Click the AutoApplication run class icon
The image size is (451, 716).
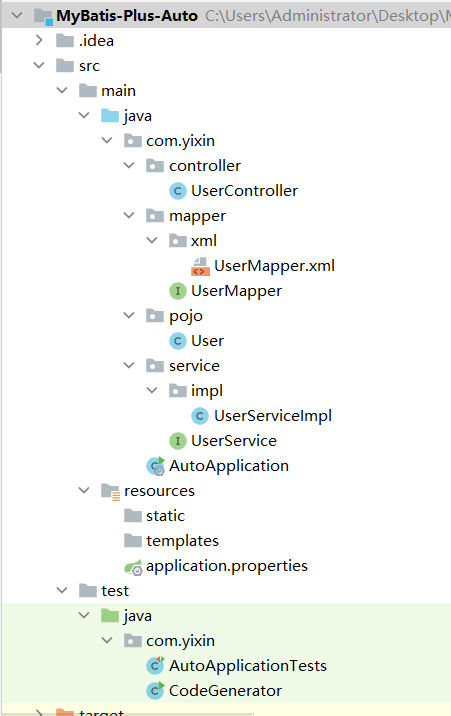(x=155, y=466)
